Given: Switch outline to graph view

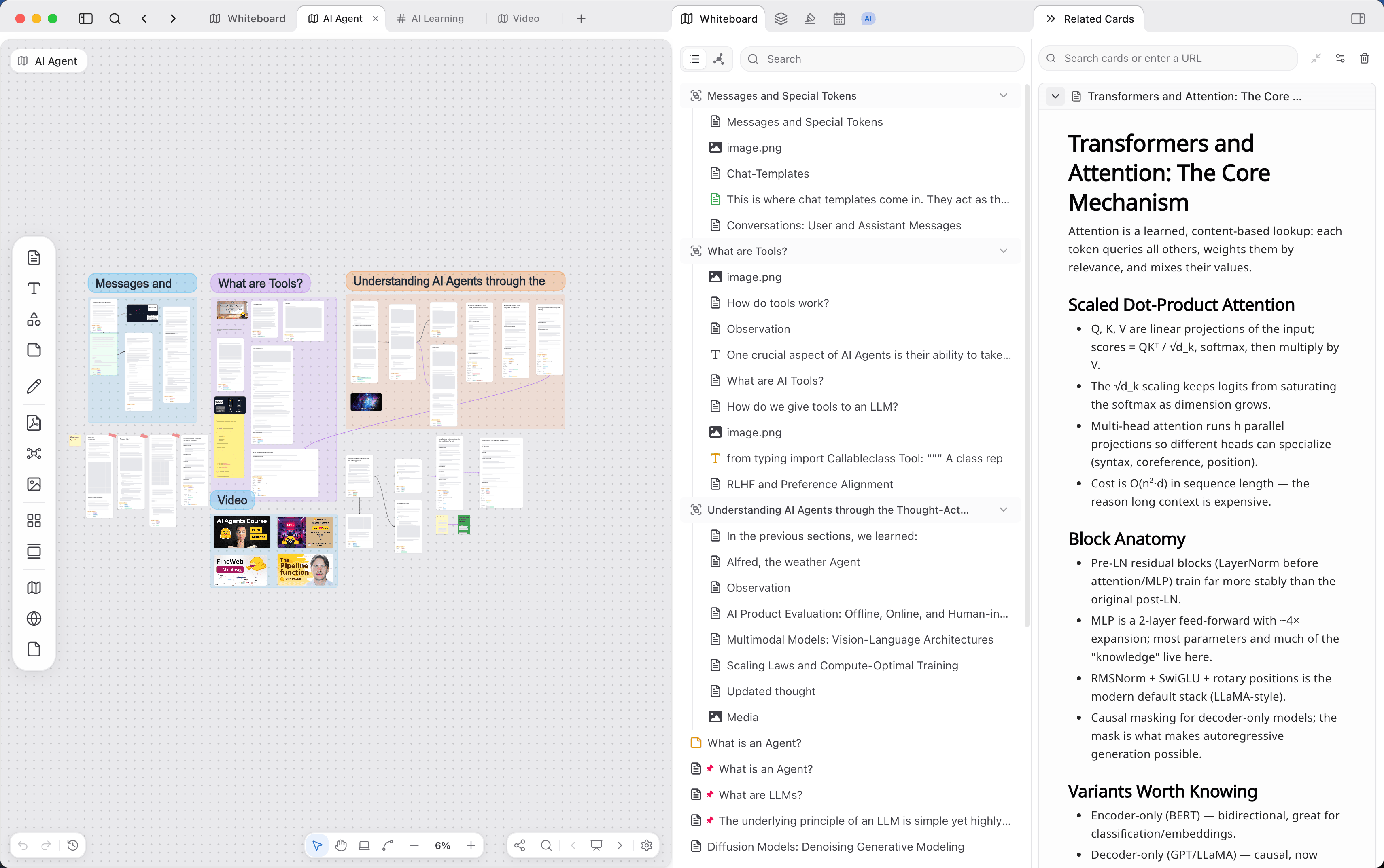Looking at the screenshot, I should [x=718, y=59].
